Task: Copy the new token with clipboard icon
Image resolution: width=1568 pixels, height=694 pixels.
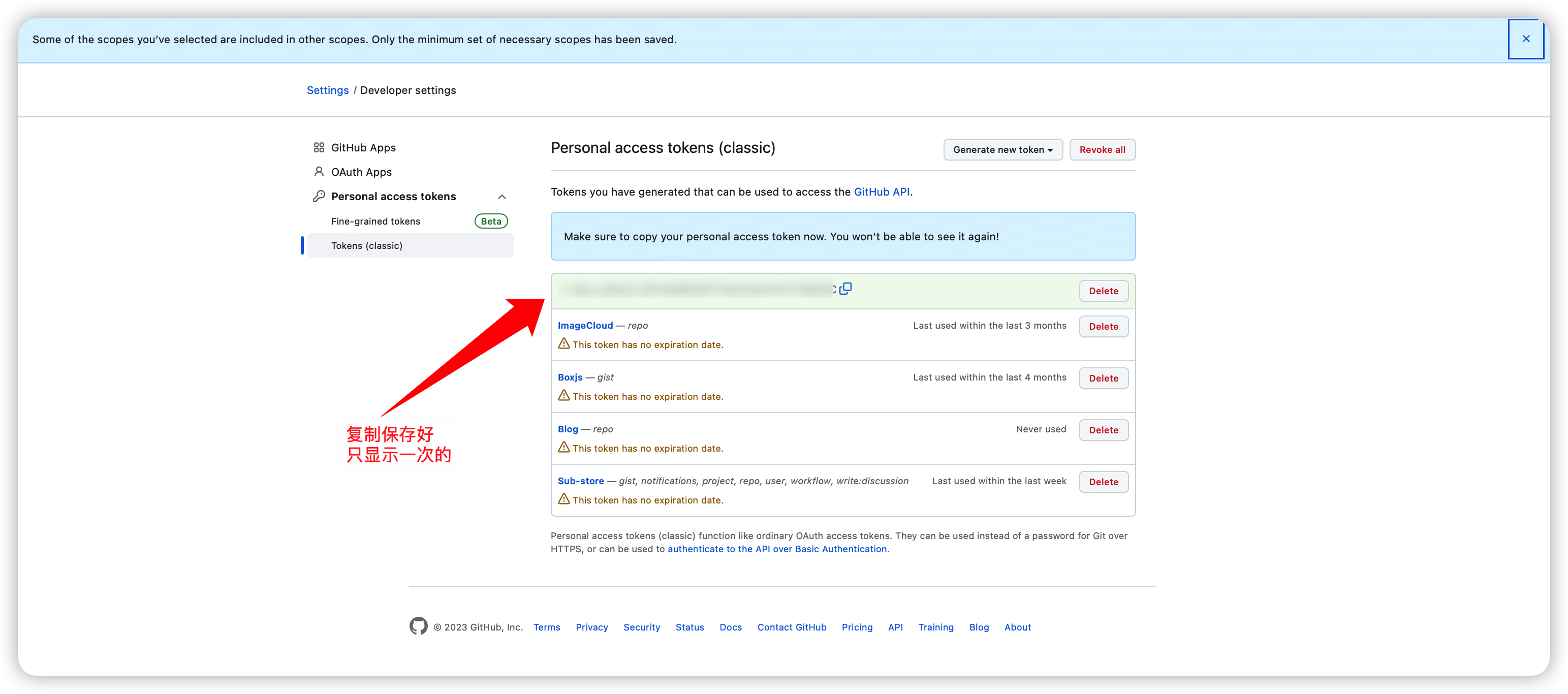Action: 845,289
